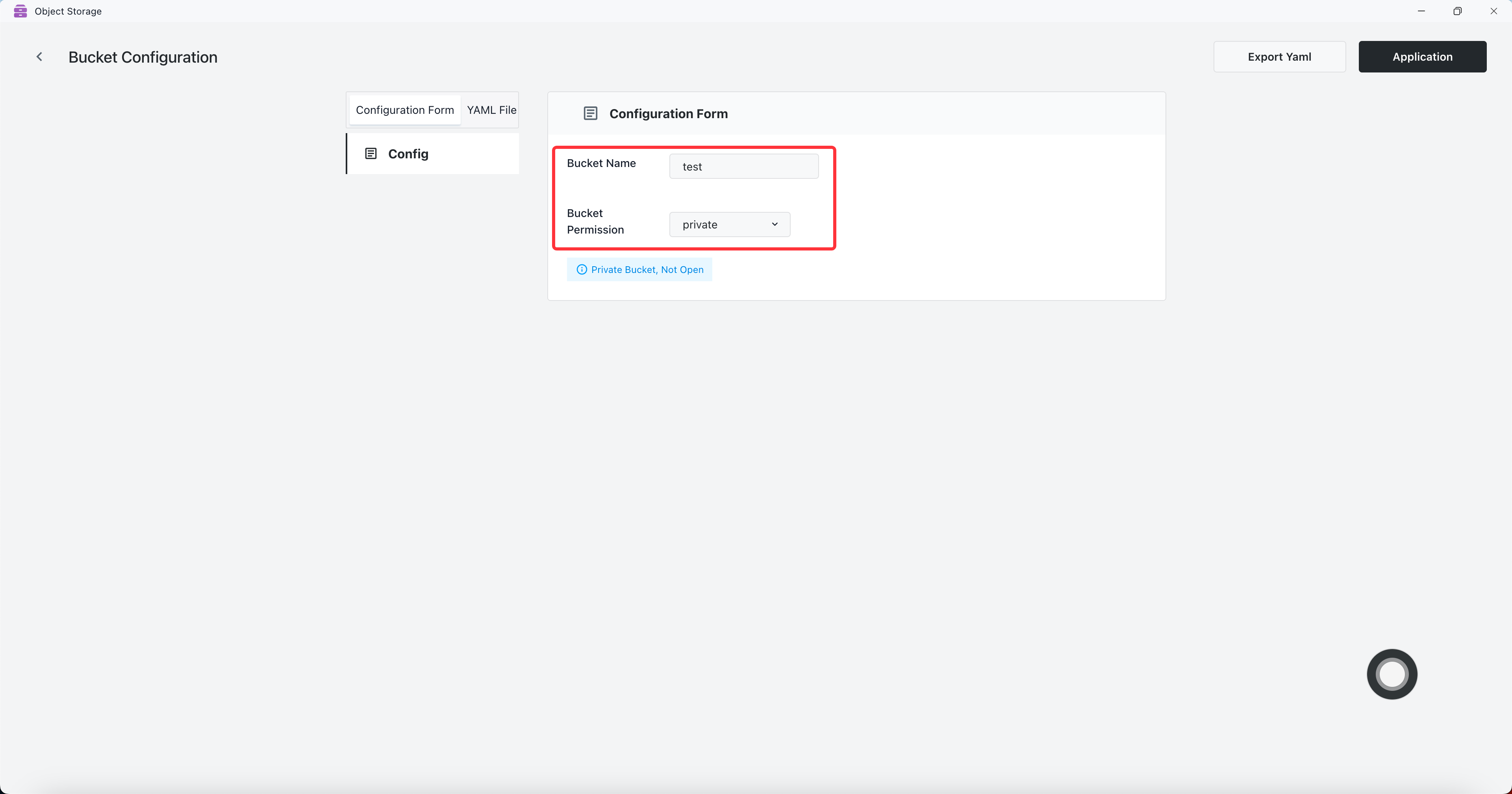1512x794 pixels.
Task: Click the Object Storage app icon
Action: tap(20, 11)
